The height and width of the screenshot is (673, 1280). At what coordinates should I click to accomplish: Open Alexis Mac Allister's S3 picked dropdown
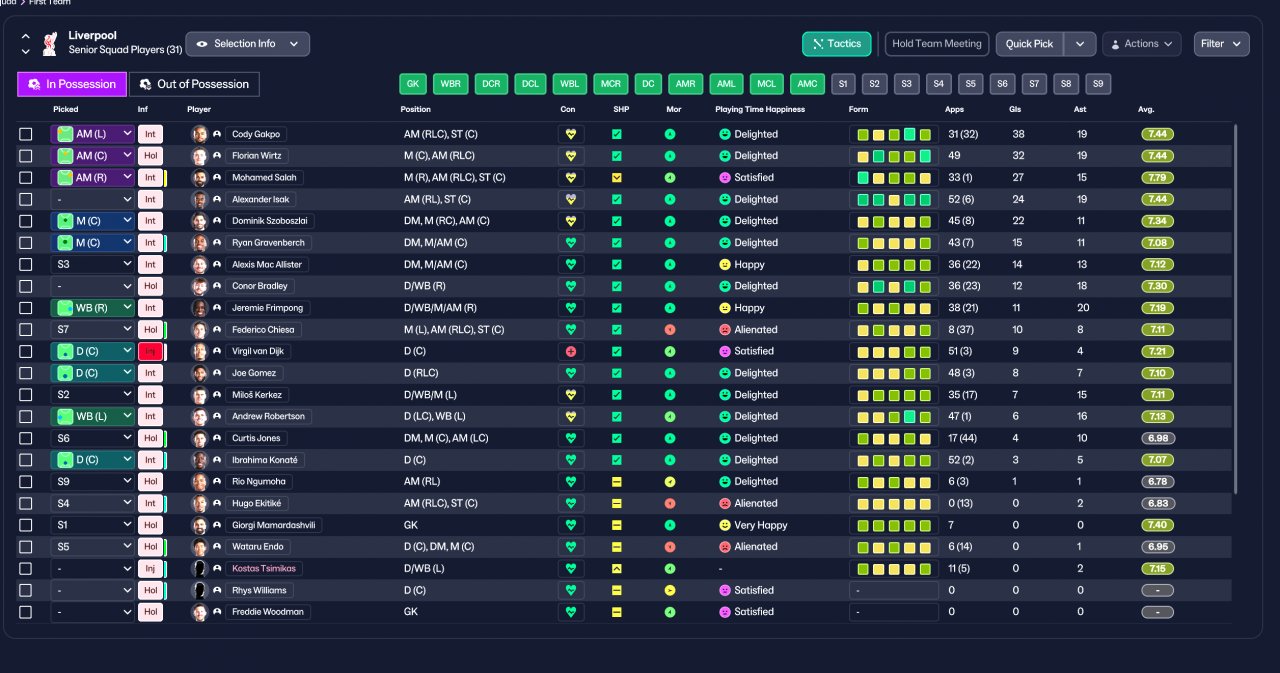93,265
